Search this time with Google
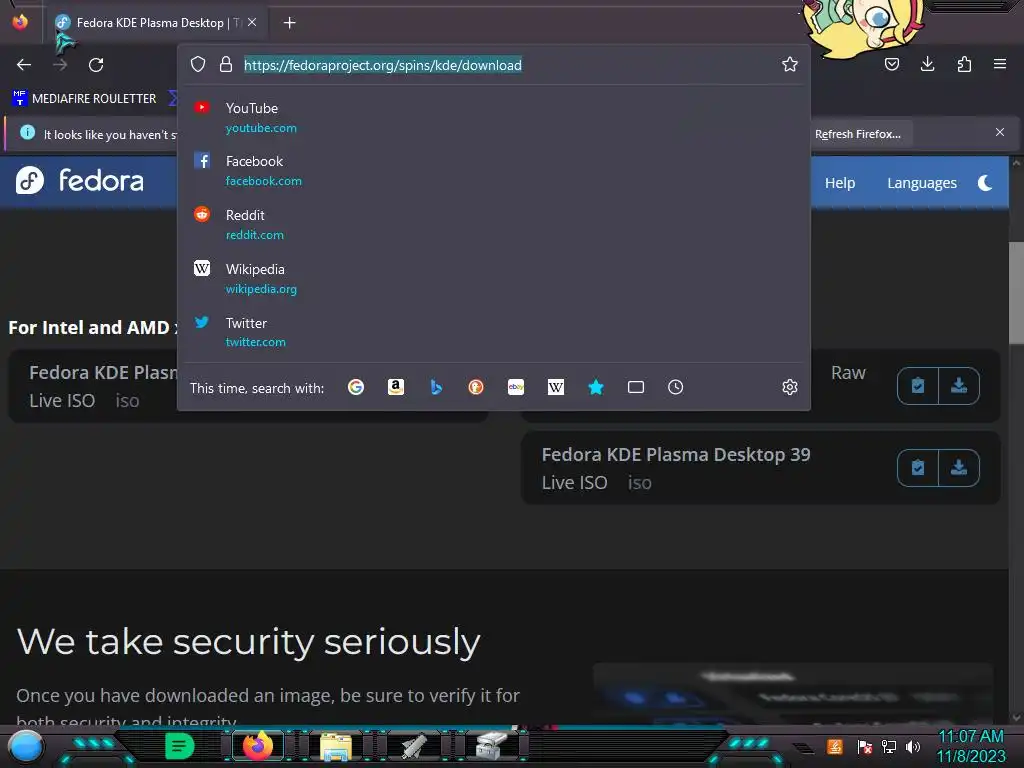1024x768 pixels. coord(356,387)
